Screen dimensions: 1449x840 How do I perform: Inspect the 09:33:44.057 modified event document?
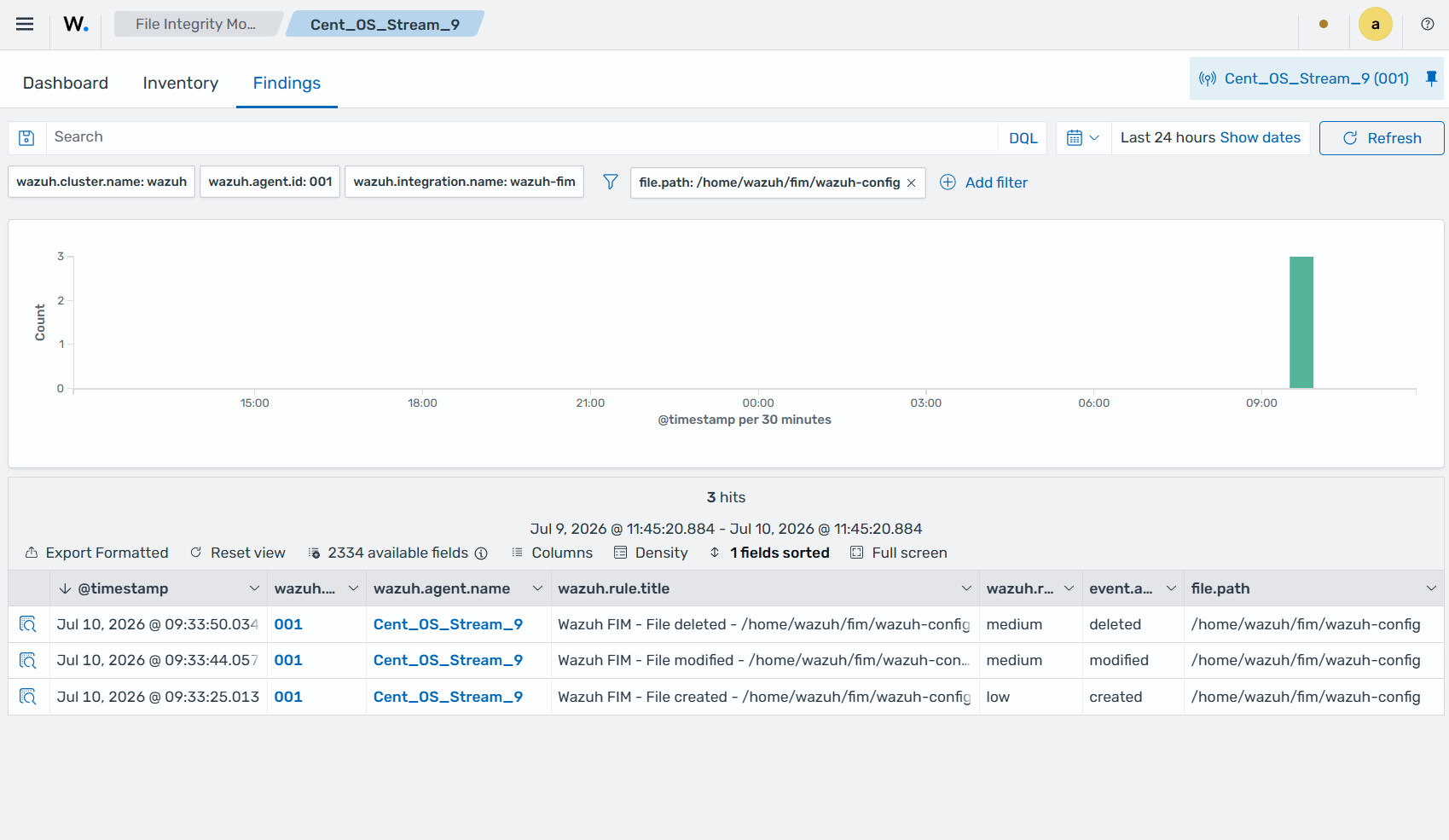(28, 660)
